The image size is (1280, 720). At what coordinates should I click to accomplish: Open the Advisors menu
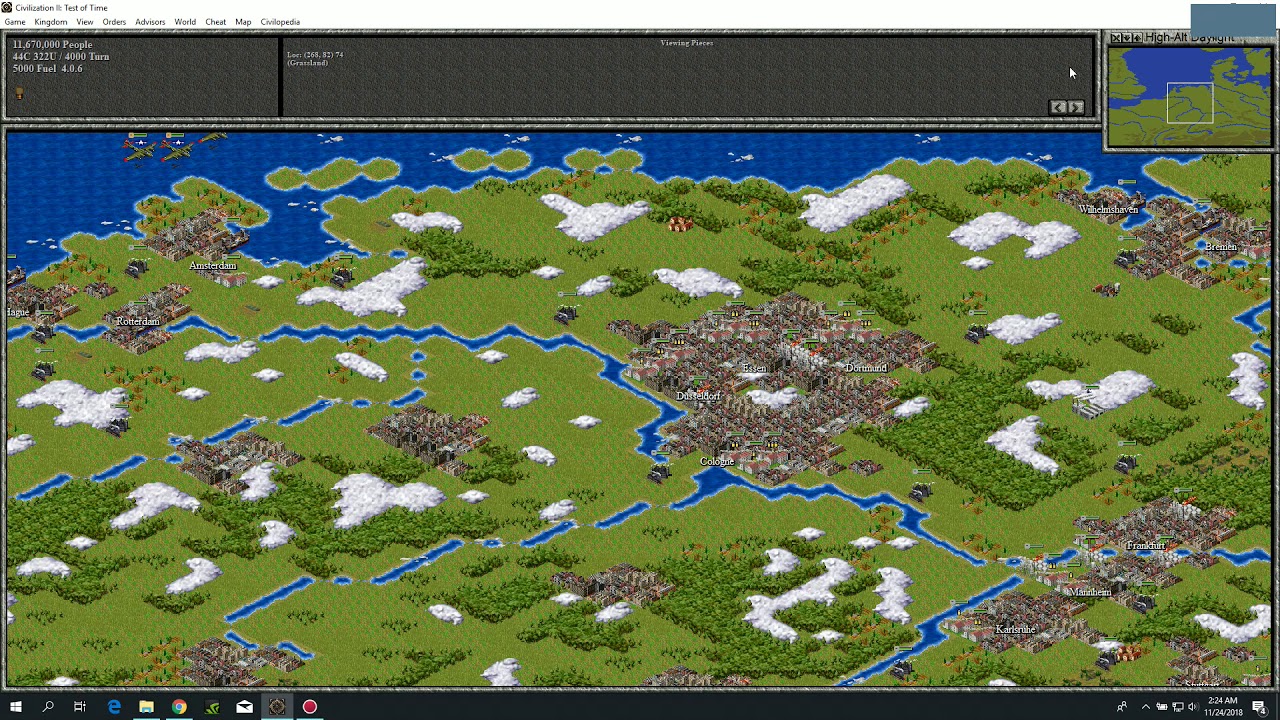tap(150, 22)
